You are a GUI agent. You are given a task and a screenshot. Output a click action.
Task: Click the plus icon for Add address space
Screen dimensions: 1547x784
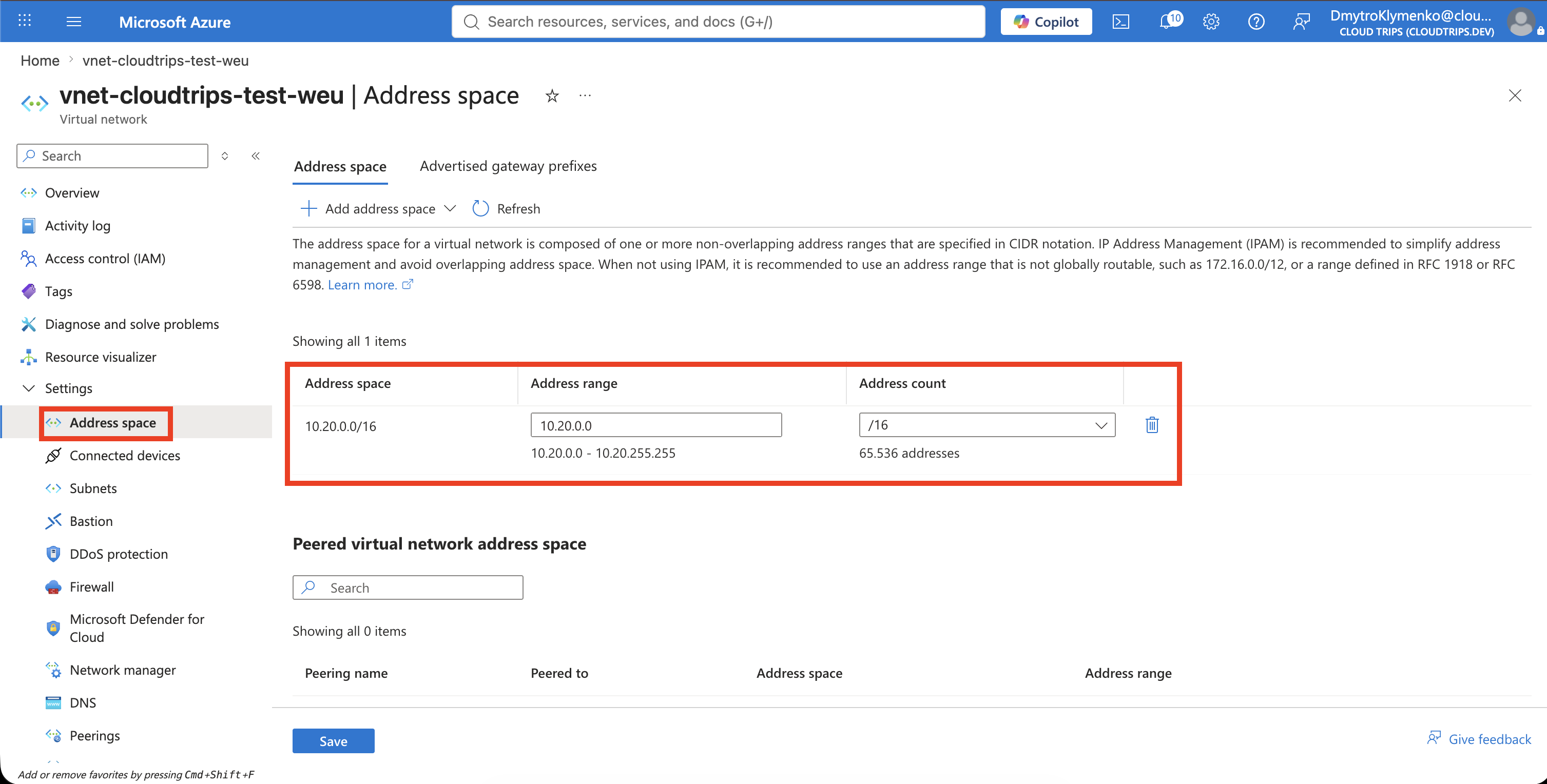pos(308,208)
